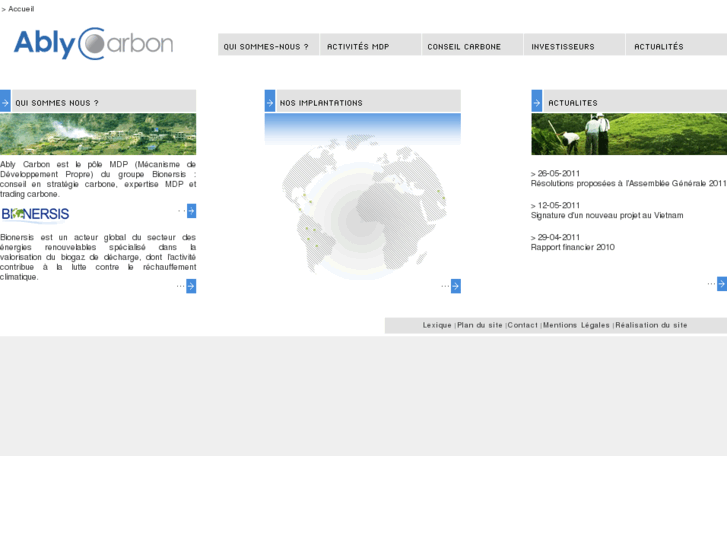
Task: Click the mountain village landscape image
Action: [x=98, y=134]
